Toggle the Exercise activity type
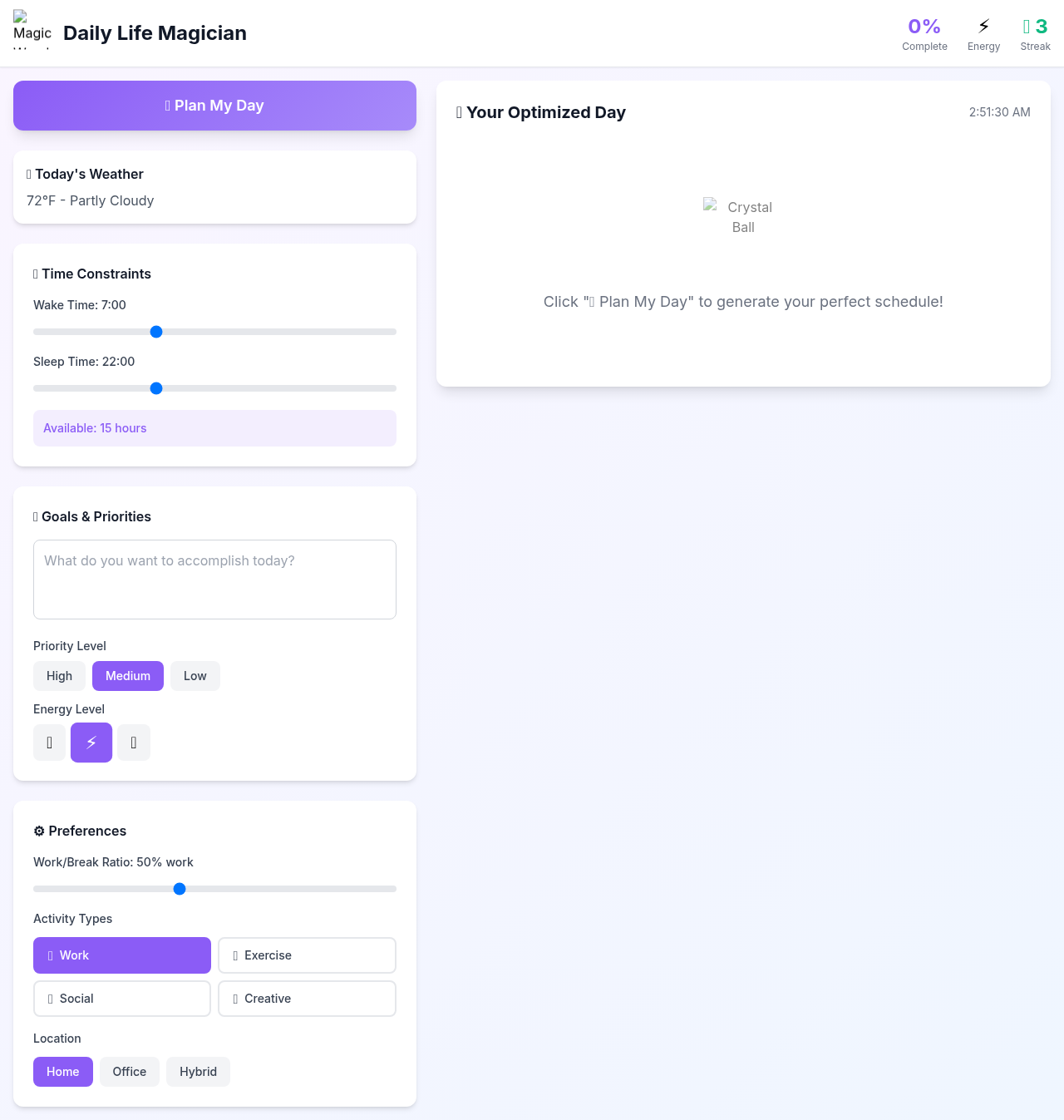The image size is (1064, 1120). click(307, 955)
